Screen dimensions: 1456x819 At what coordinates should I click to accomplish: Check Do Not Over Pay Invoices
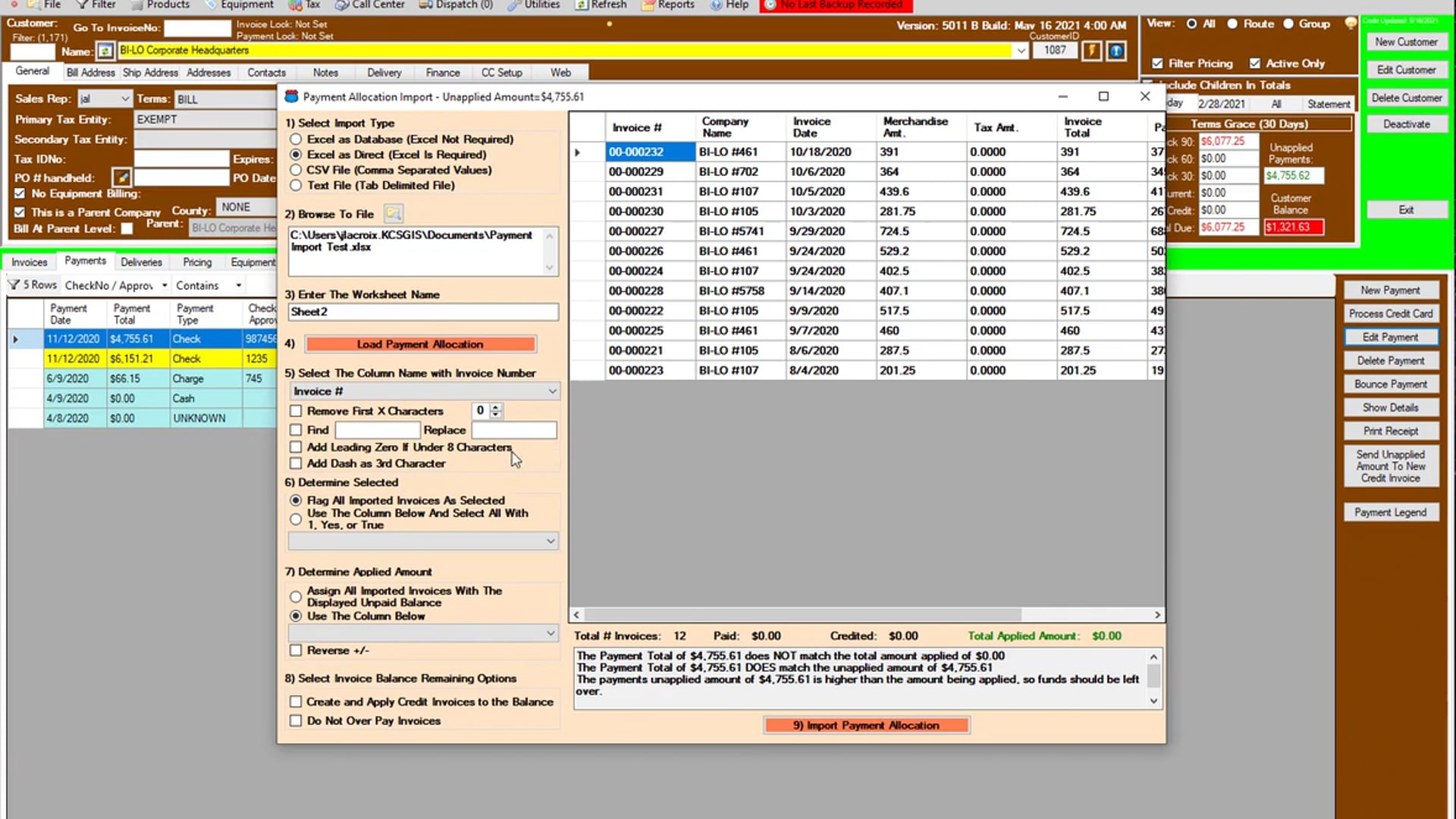click(296, 720)
